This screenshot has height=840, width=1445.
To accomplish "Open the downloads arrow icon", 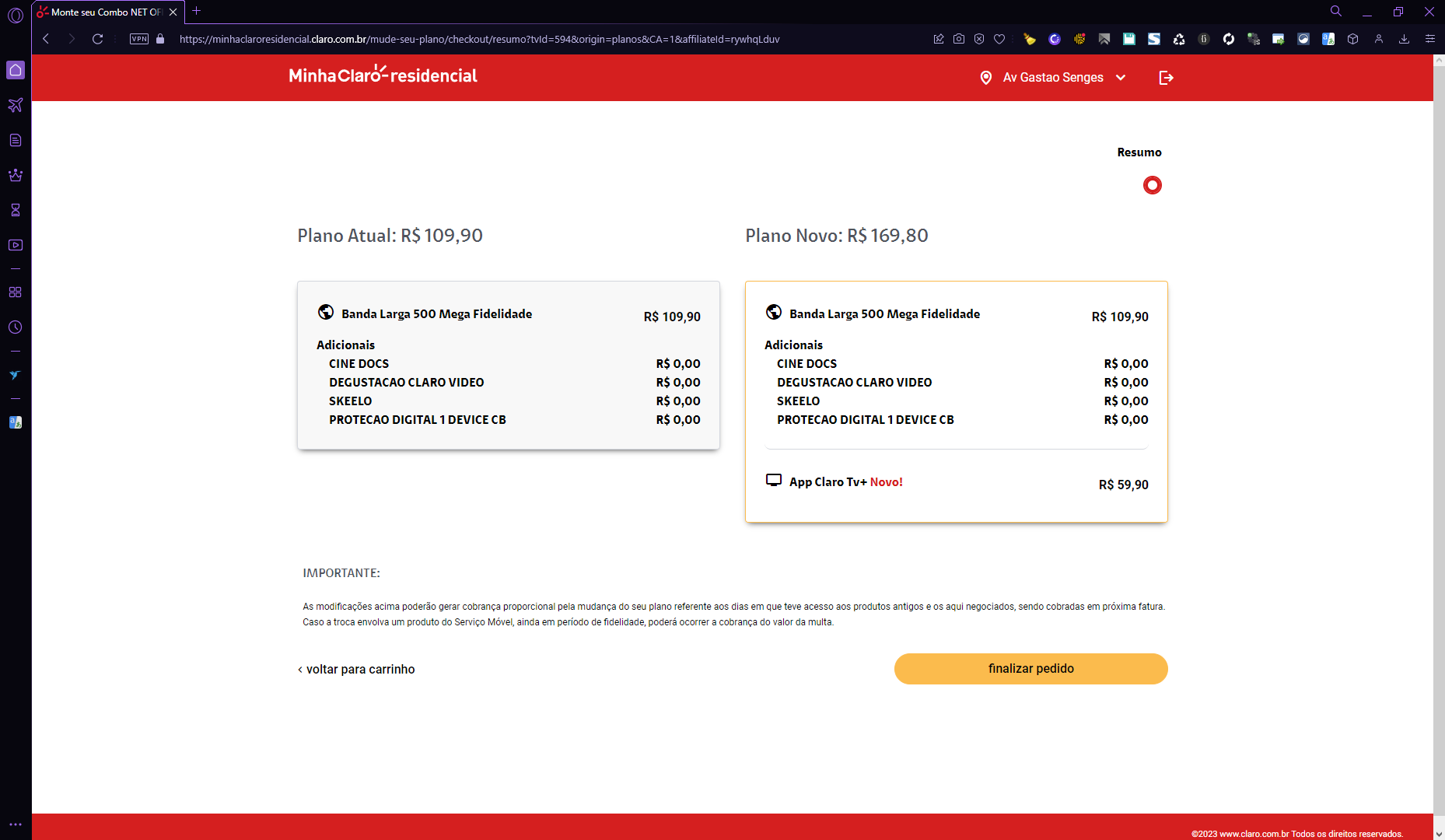I will [x=1405, y=39].
